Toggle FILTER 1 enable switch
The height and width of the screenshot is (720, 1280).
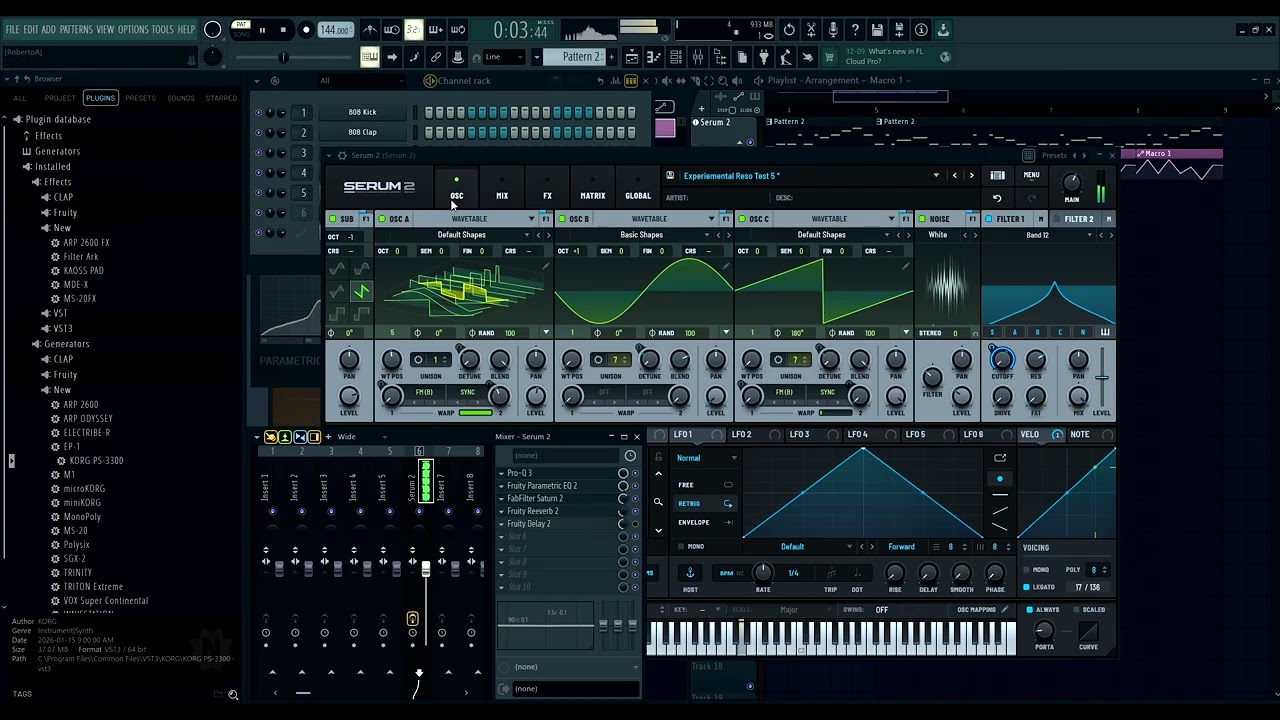[989, 219]
